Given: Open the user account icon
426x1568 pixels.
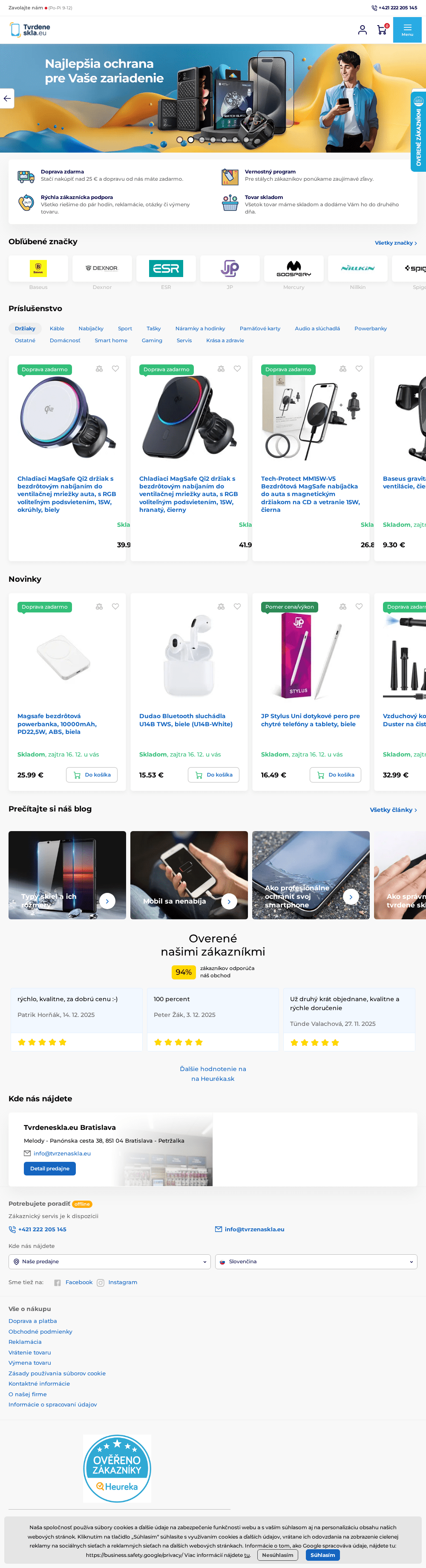Looking at the screenshot, I should pyautogui.click(x=363, y=30).
